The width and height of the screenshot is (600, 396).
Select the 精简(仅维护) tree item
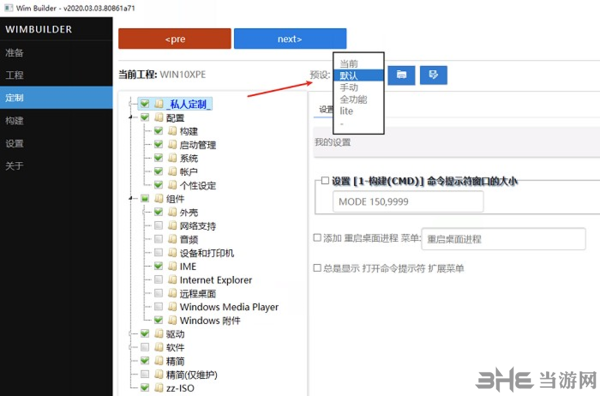tap(192, 374)
